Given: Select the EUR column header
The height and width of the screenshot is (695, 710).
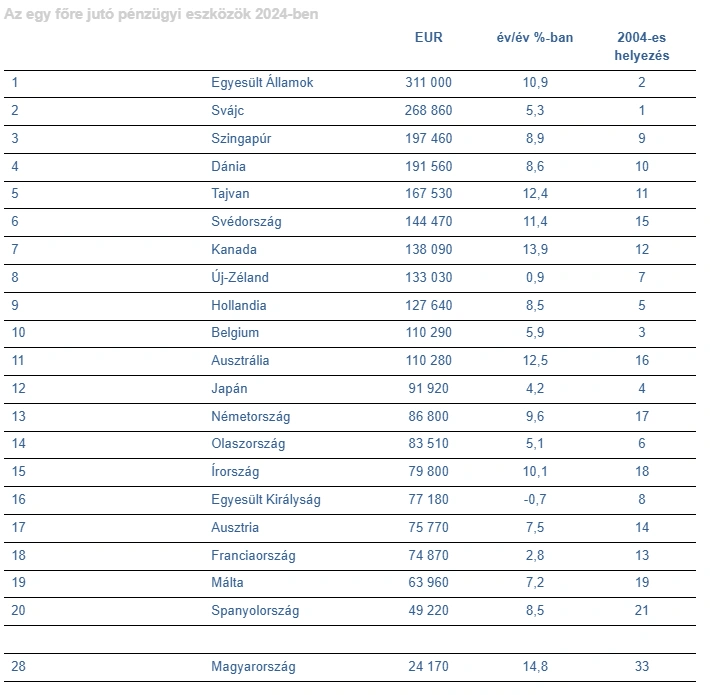Looking at the screenshot, I should (428, 37).
